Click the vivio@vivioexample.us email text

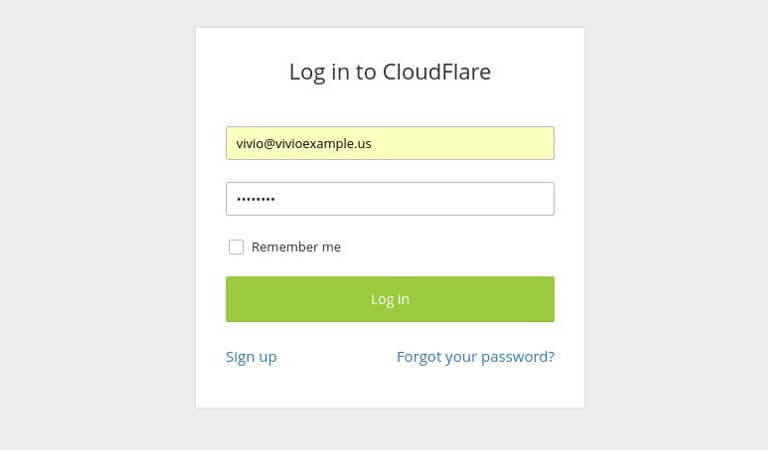coord(304,143)
